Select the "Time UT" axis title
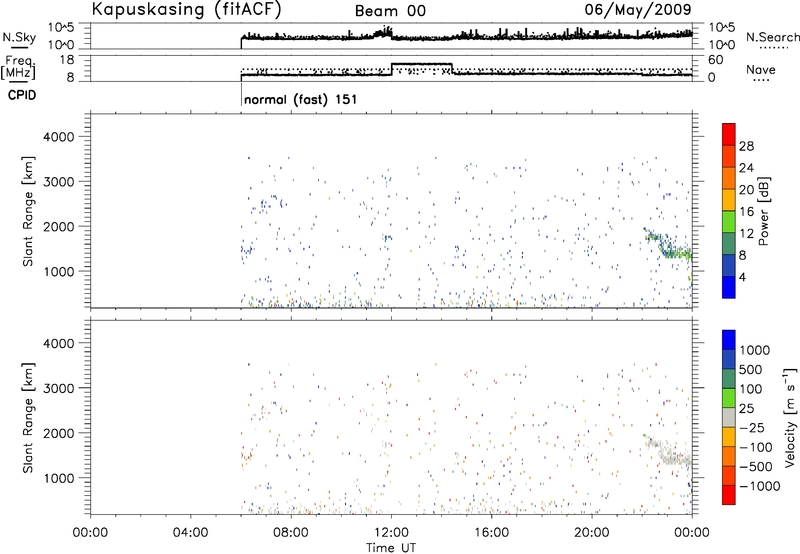Image resolution: width=800 pixels, height=554 pixels. 391,548
